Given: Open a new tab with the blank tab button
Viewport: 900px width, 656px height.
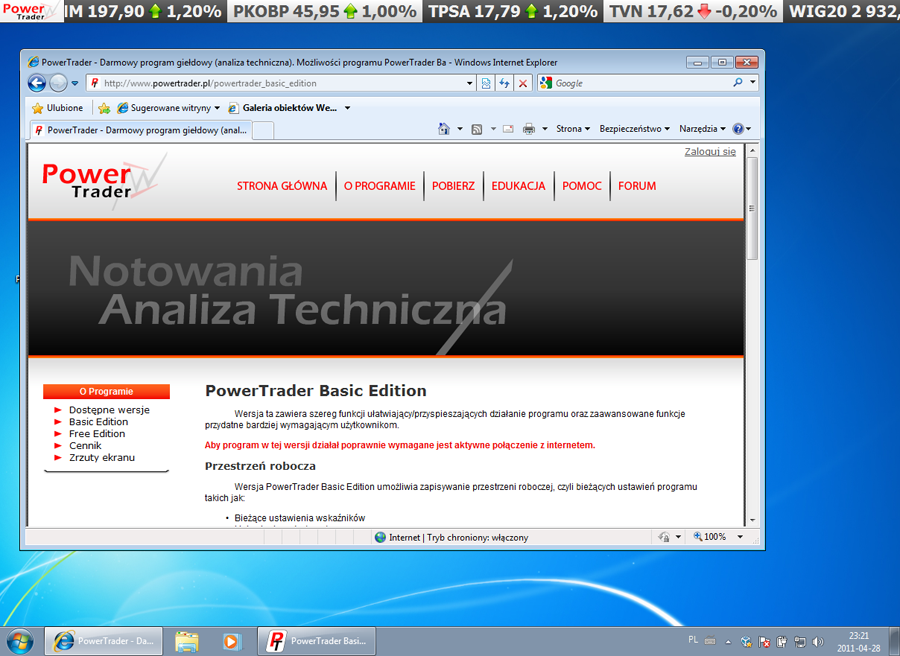Looking at the screenshot, I should [263, 131].
